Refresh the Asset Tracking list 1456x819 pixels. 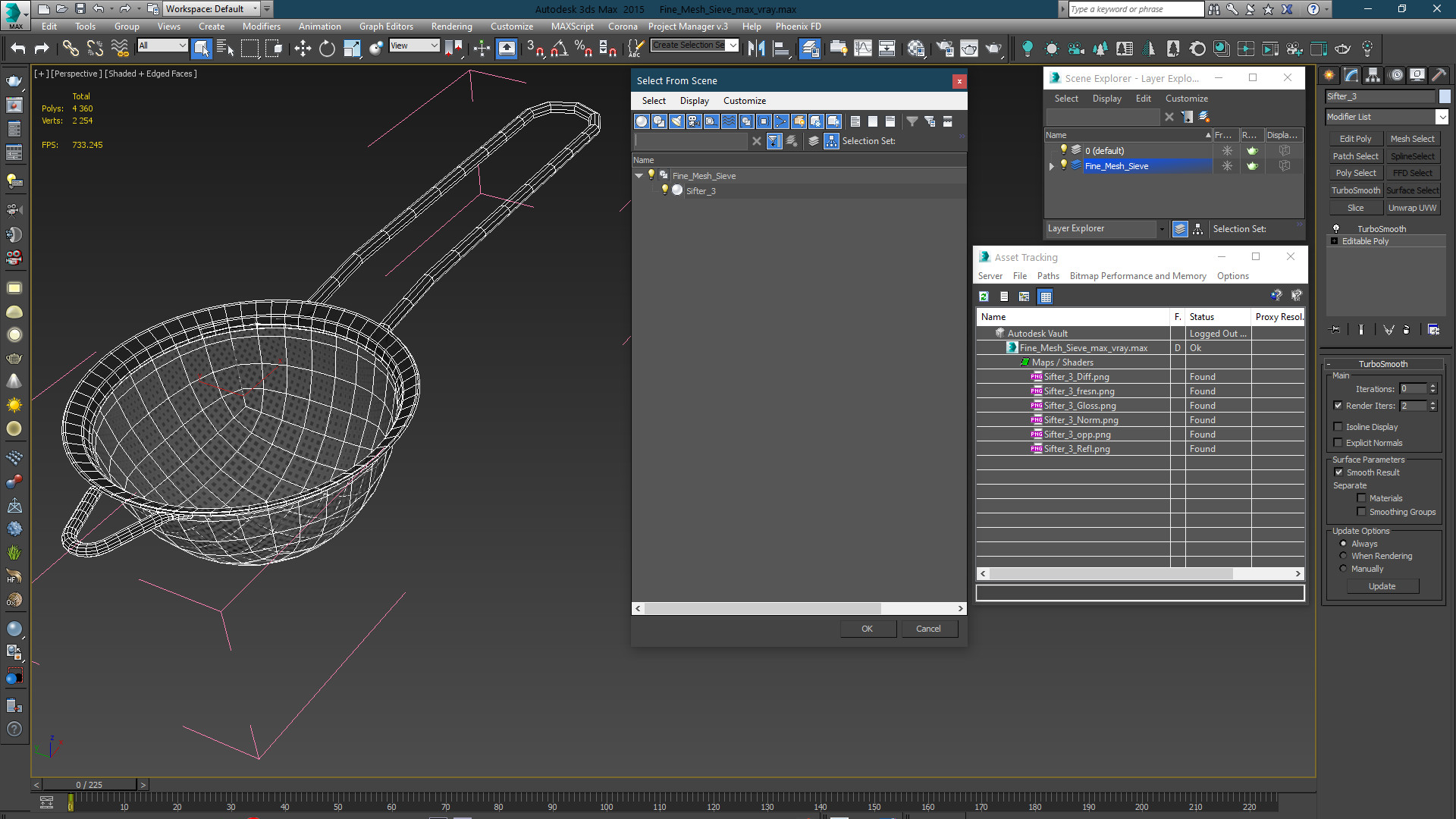click(984, 297)
